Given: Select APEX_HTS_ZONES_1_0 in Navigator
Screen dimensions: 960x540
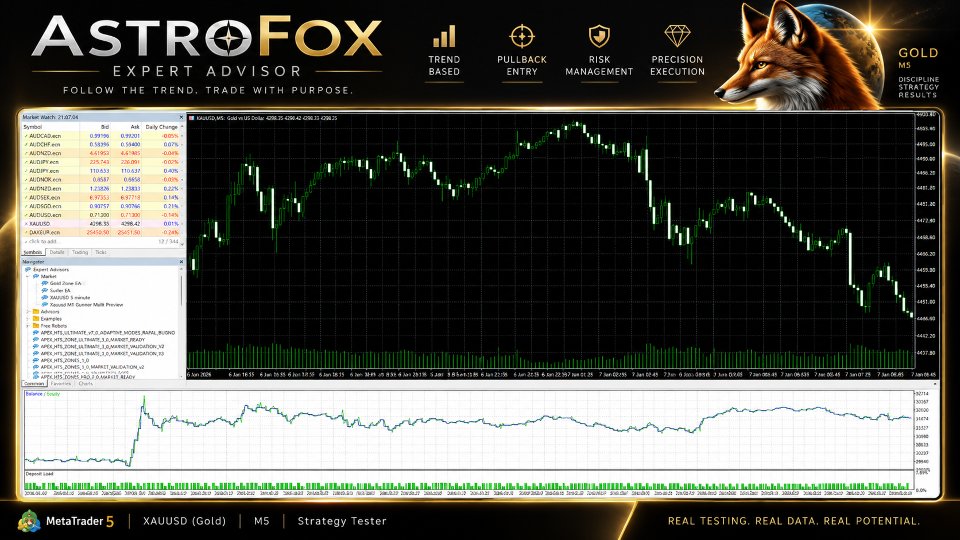Looking at the screenshot, I should pyautogui.click(x=65, y=361).
